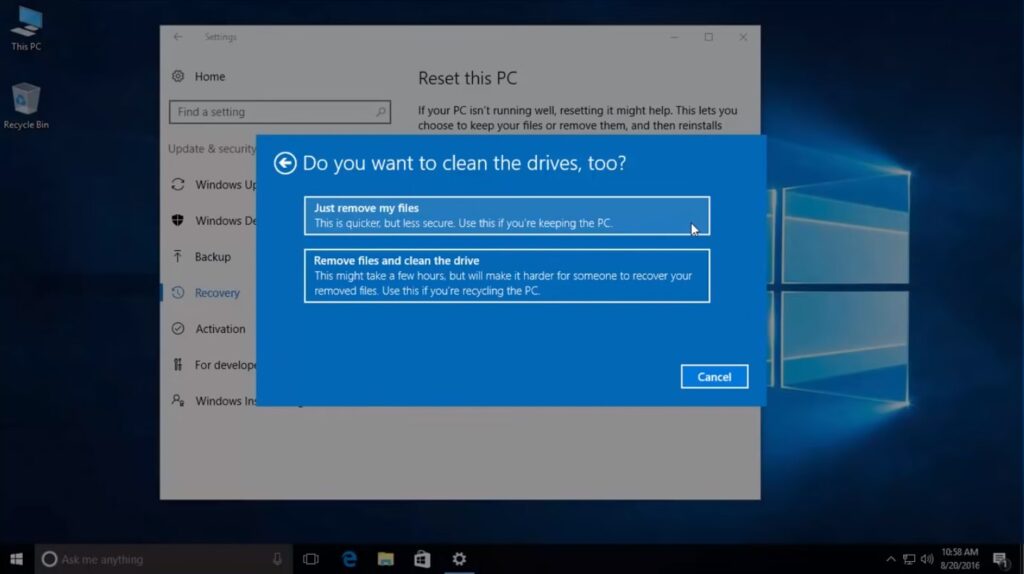Viewport: 1024px width, 574px height.
Task: Minimize the Settings window
Action: coord(674,37)
